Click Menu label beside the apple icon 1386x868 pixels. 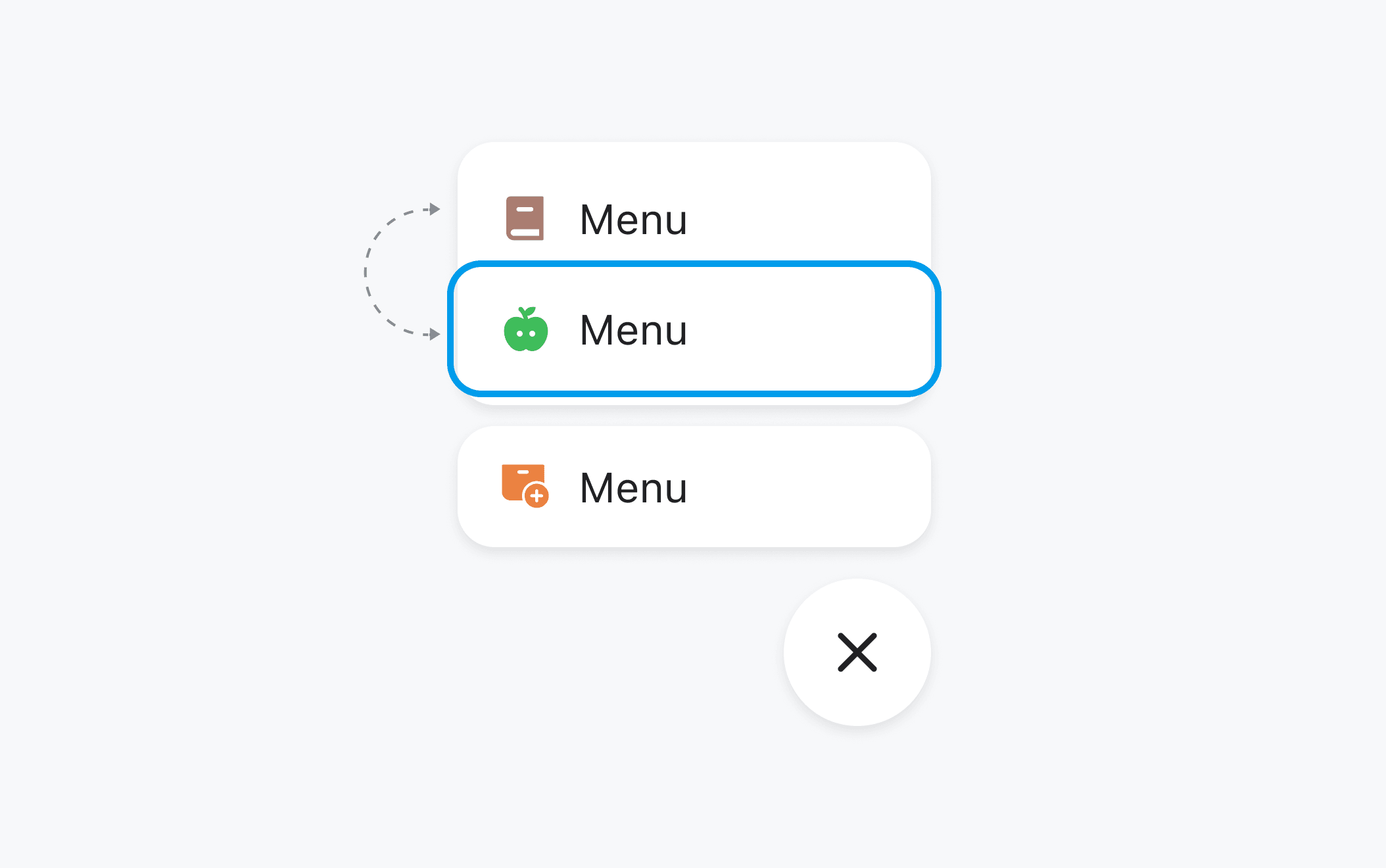click(x=633, y=330)
